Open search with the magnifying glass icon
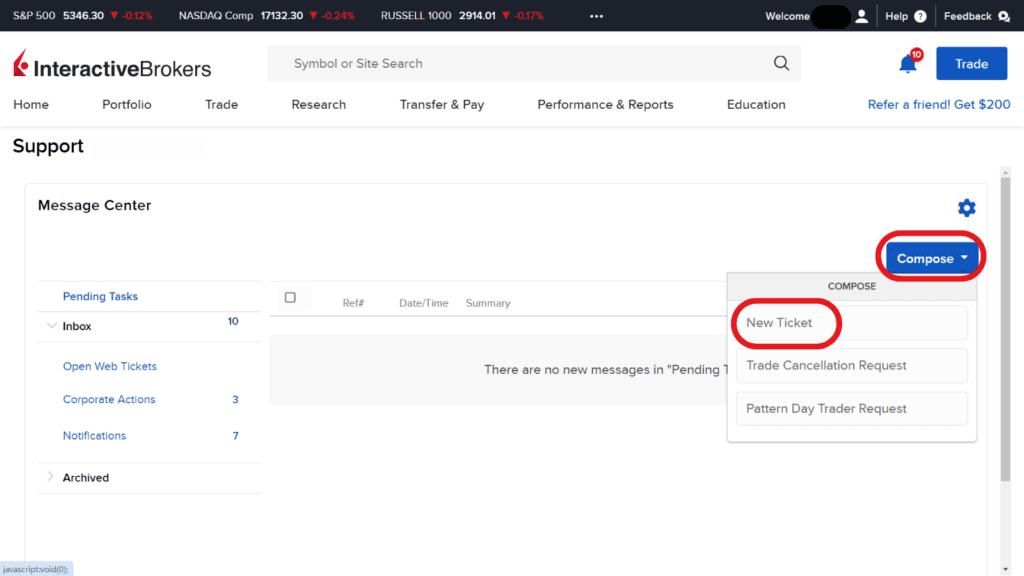 (x=781, y=63)
